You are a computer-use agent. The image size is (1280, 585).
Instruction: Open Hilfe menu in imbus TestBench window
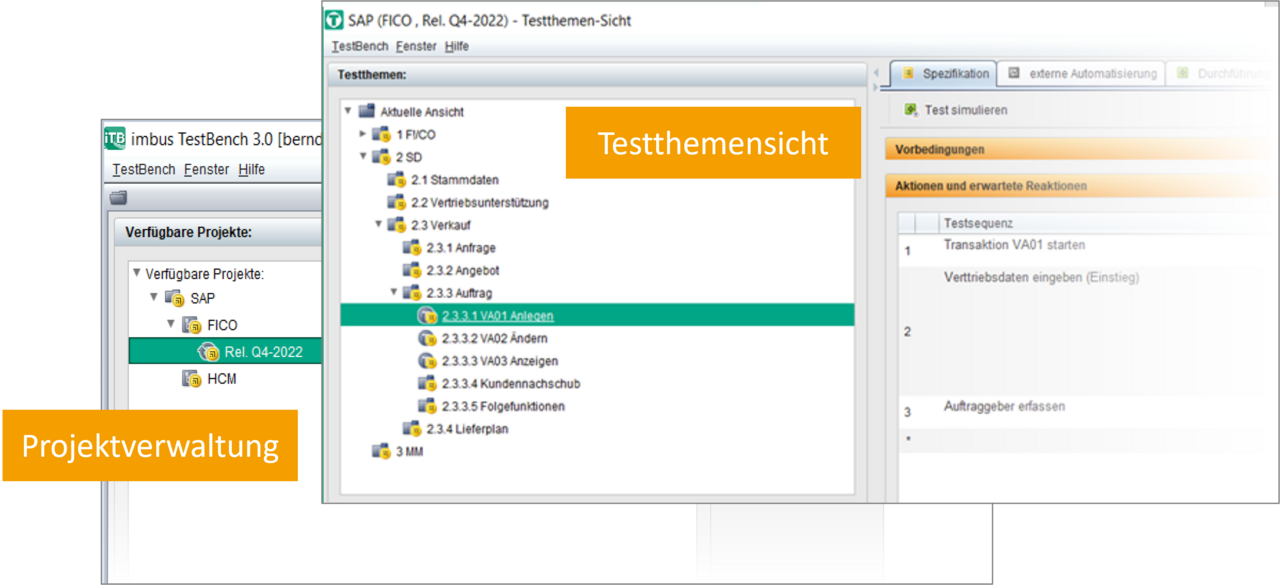click(x=252, y=170)
